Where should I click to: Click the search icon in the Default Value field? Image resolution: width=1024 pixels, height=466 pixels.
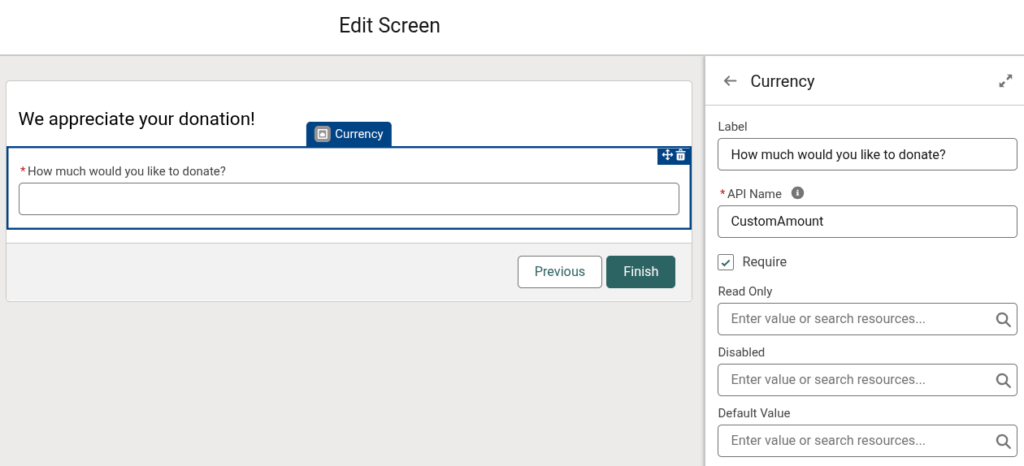pos(1003,441)
